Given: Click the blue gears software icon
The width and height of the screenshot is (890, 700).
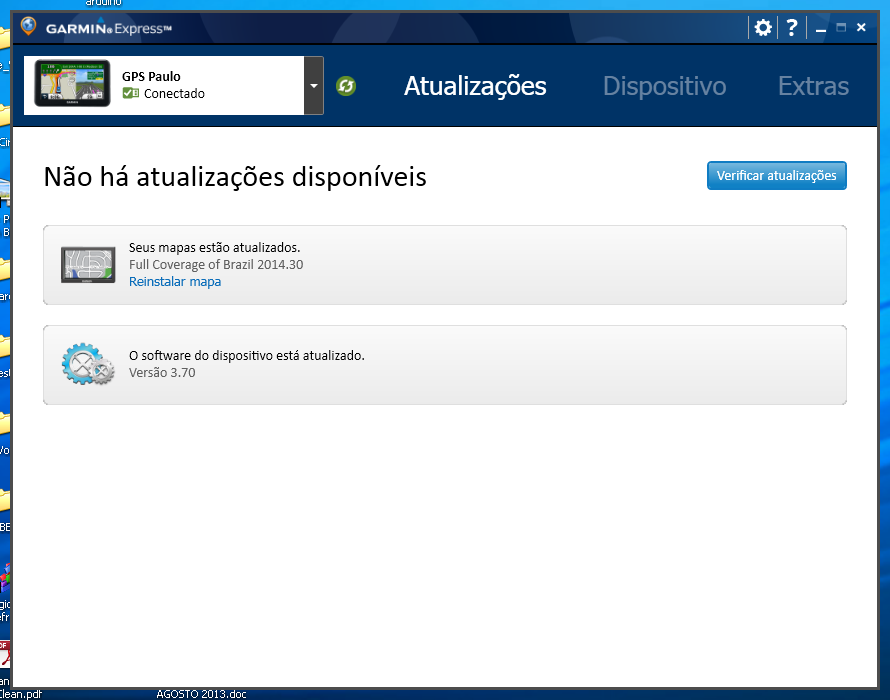Looking at the screenshot, I should 88,364.
